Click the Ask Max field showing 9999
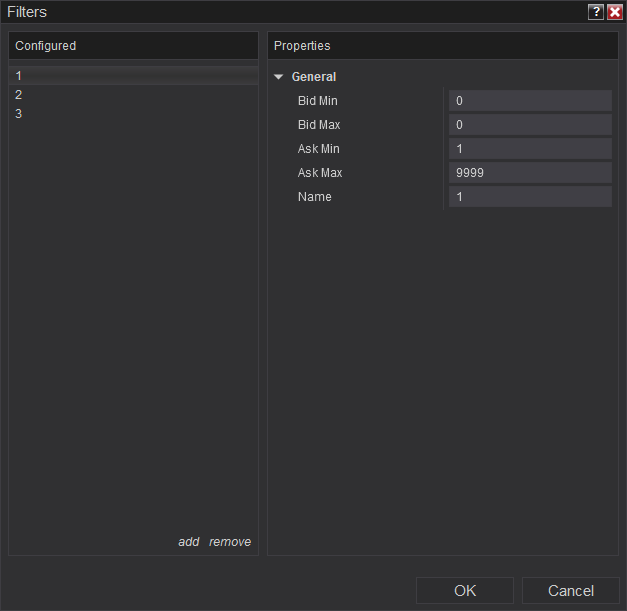Screen dimensions: 627x611 click(529, 173)
